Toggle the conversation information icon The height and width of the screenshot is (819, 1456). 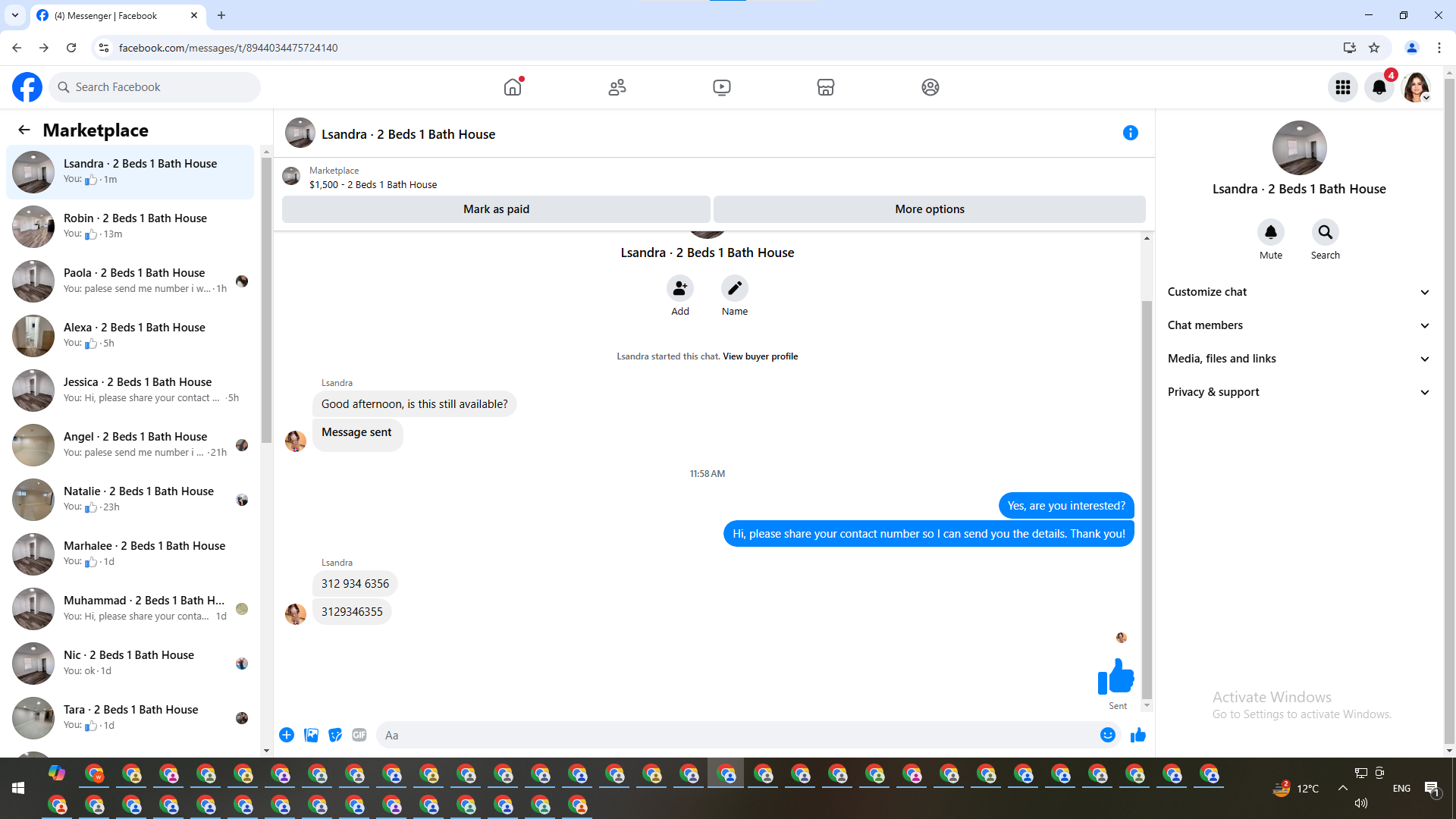(x=1131, y=133)
